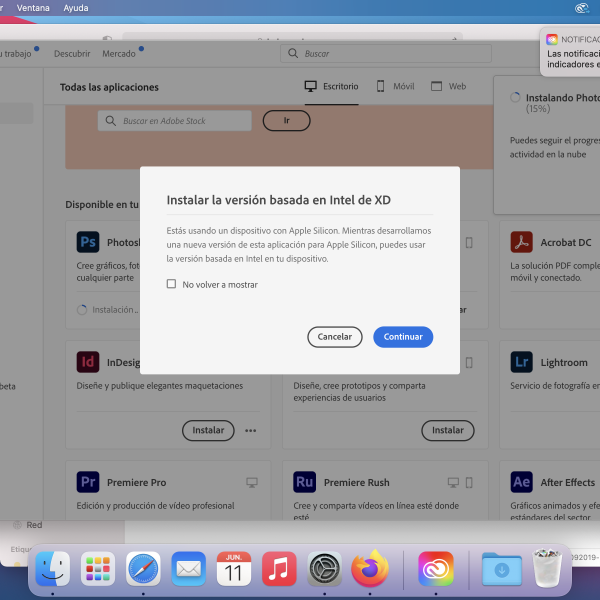This screenshot has height=600, width=600.
Task: Click "Acrobat DC" app title
Action: pyautogui.click(x=566, y=243)
